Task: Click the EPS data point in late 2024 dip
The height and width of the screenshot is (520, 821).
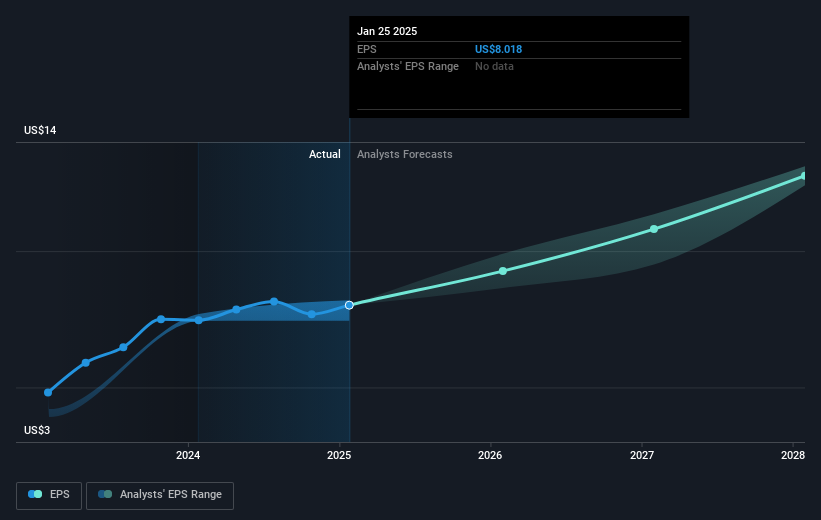Action: coord(312,314)
